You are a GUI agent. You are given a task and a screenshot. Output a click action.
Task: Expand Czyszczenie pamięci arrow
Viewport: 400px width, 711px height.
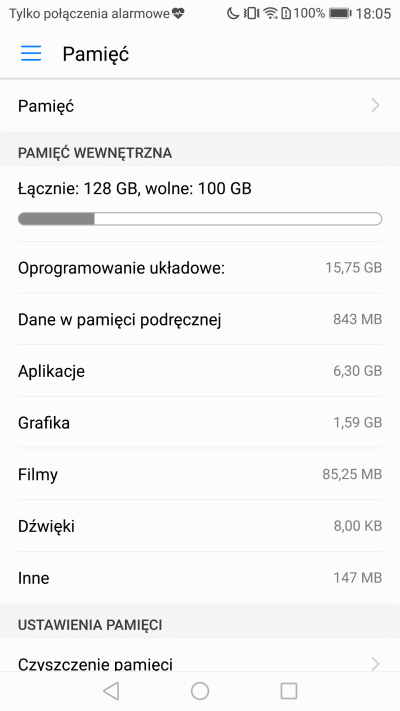375,664
